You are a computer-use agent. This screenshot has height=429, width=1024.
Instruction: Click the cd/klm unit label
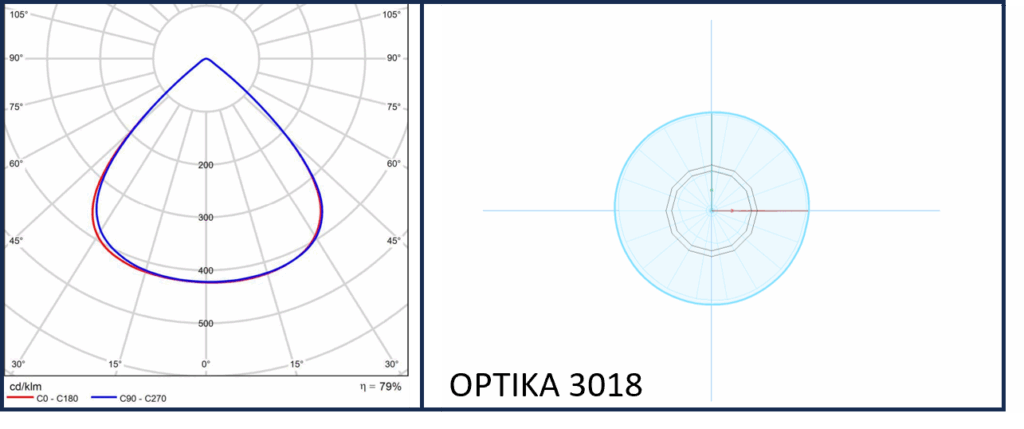(x=24, y=386)
